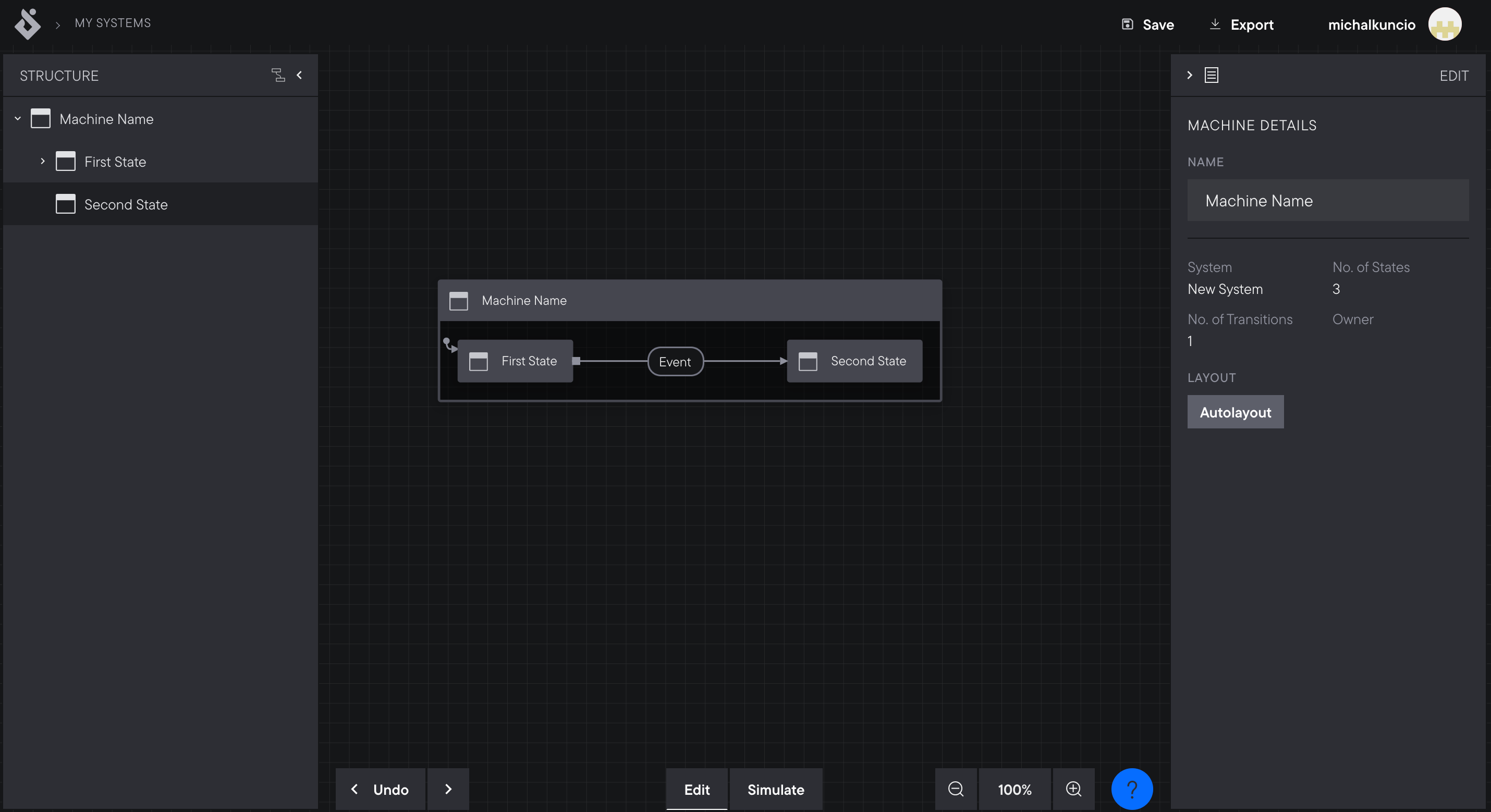The width and height of the screenshot is (1491, 812).
Task: Expand the First State tree node
Action: 43,162
